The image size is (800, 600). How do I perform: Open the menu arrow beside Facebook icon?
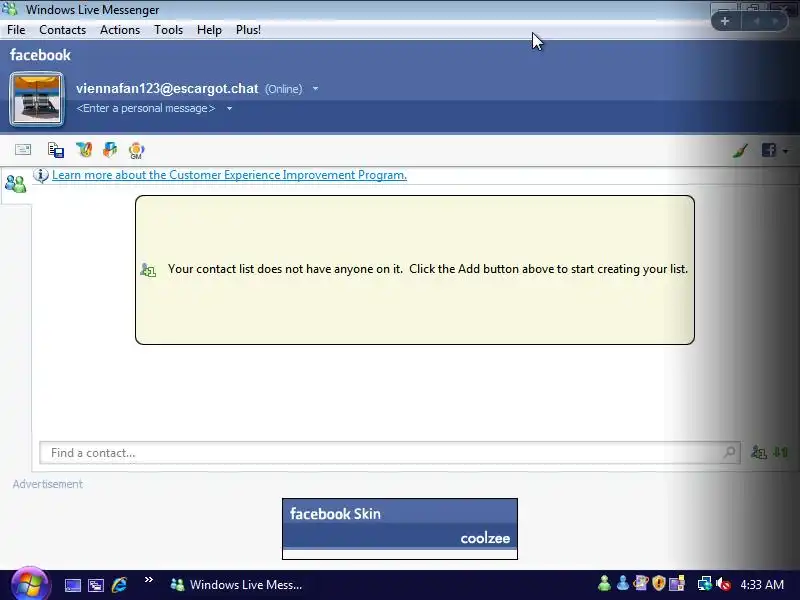click(785, 151)
